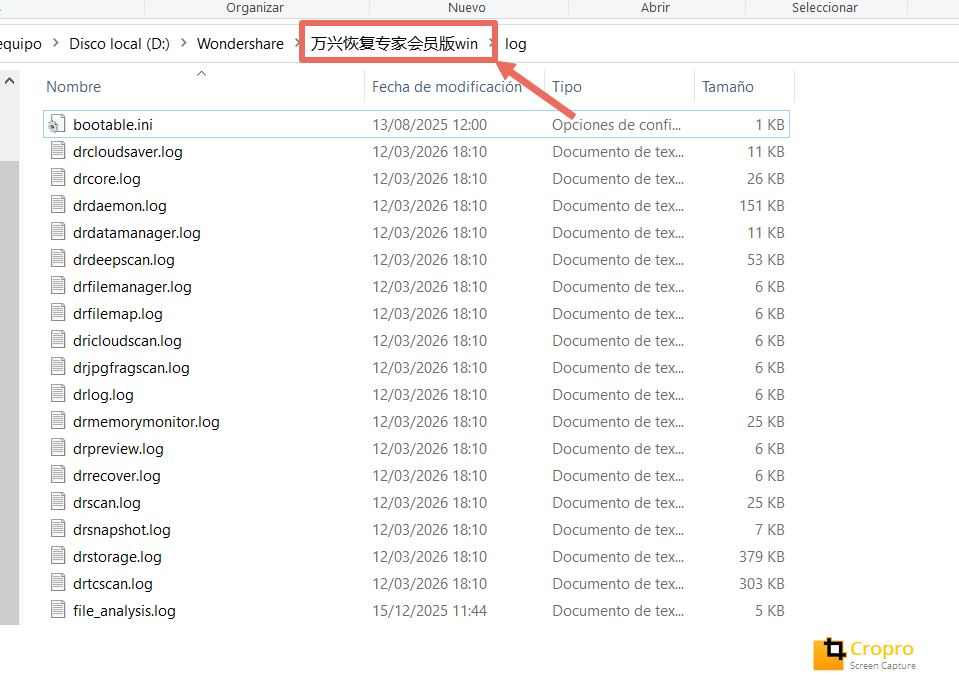Viewport: 959px width, 687px height.
Task: Click the file_analysis.log document icon
Action: [x=58, y=609]
